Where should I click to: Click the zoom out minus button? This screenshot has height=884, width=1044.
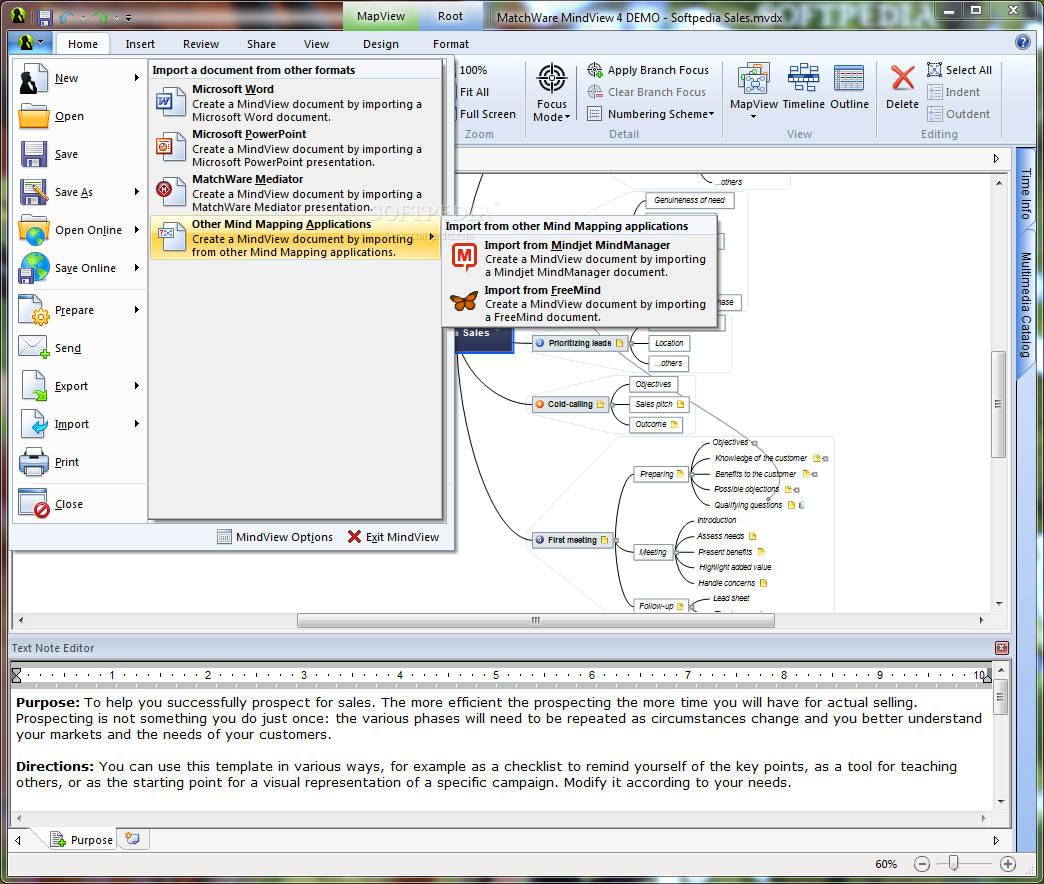(921, 864)
